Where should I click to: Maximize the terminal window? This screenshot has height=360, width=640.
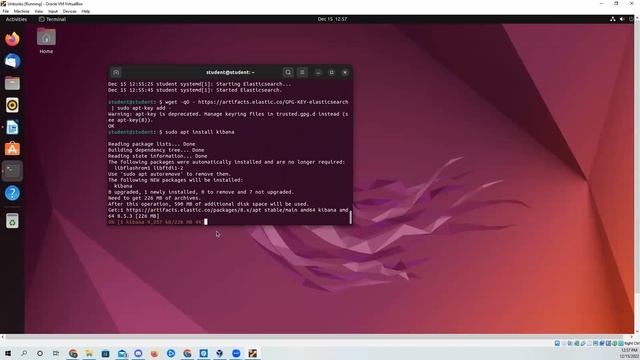pyautogui.click(x=331, y=72)
